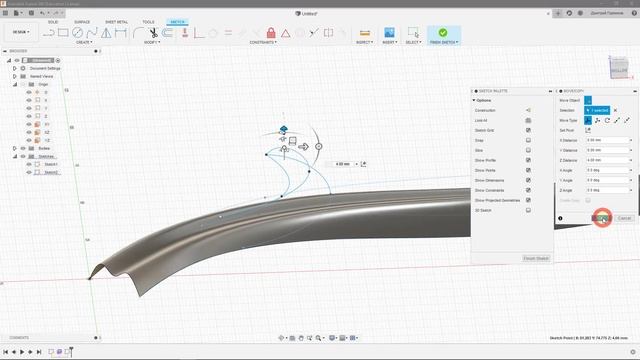Toggle visibility eye of Bodies folder
This screenshot has width=640, height=360.
click(23, 148)
